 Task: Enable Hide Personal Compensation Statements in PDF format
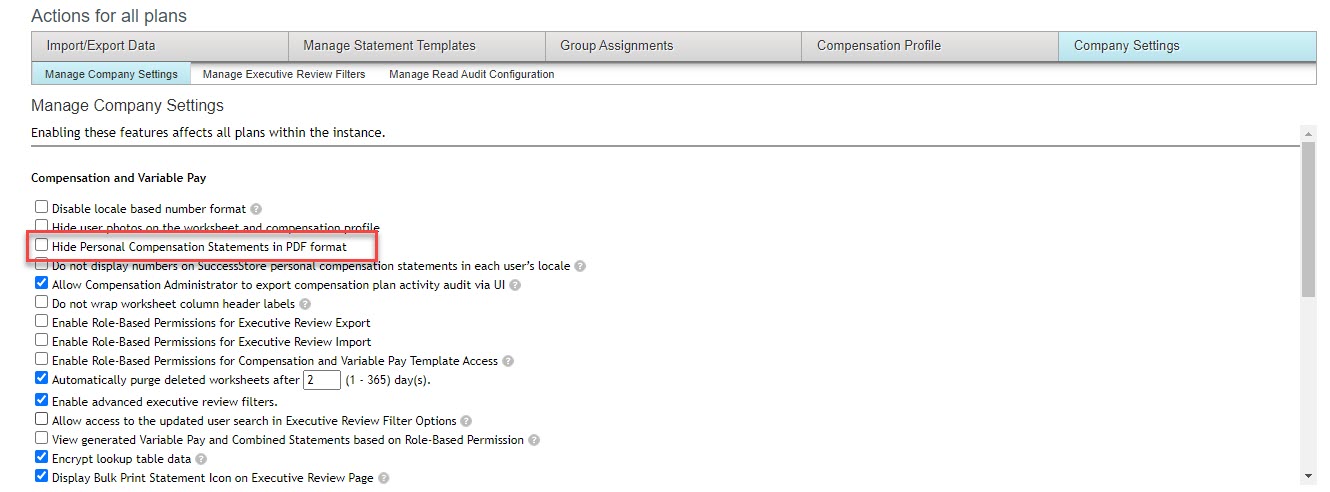(x=42, y=245)
